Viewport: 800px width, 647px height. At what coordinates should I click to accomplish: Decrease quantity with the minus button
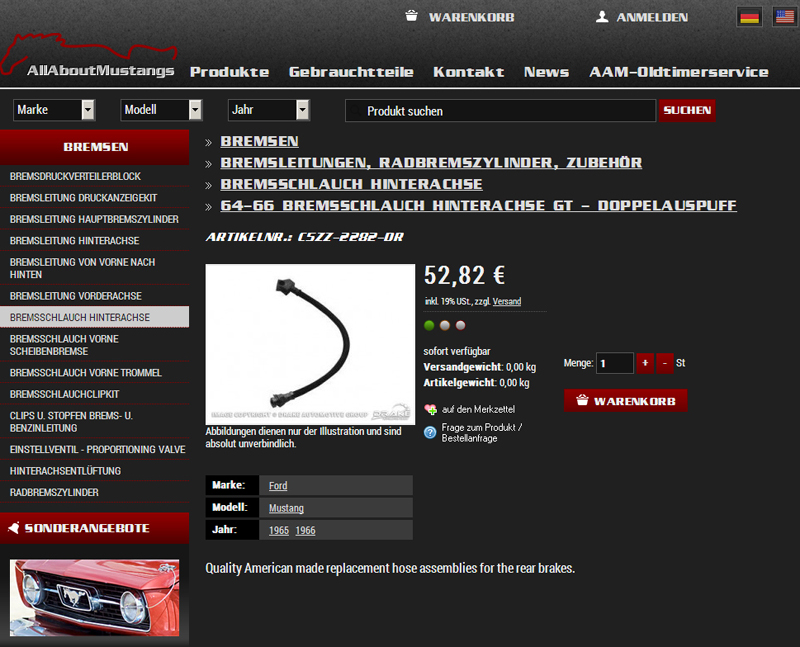pyautogui.click(x=664, y=363)
